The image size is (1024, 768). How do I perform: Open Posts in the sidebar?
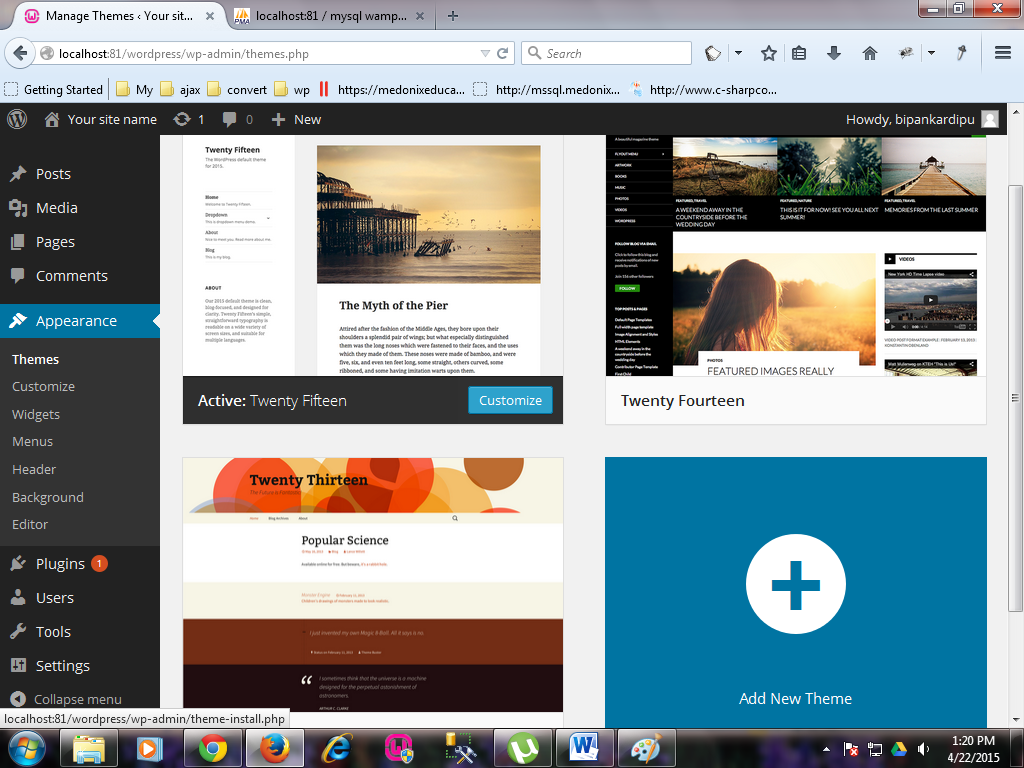click(53, 174)
